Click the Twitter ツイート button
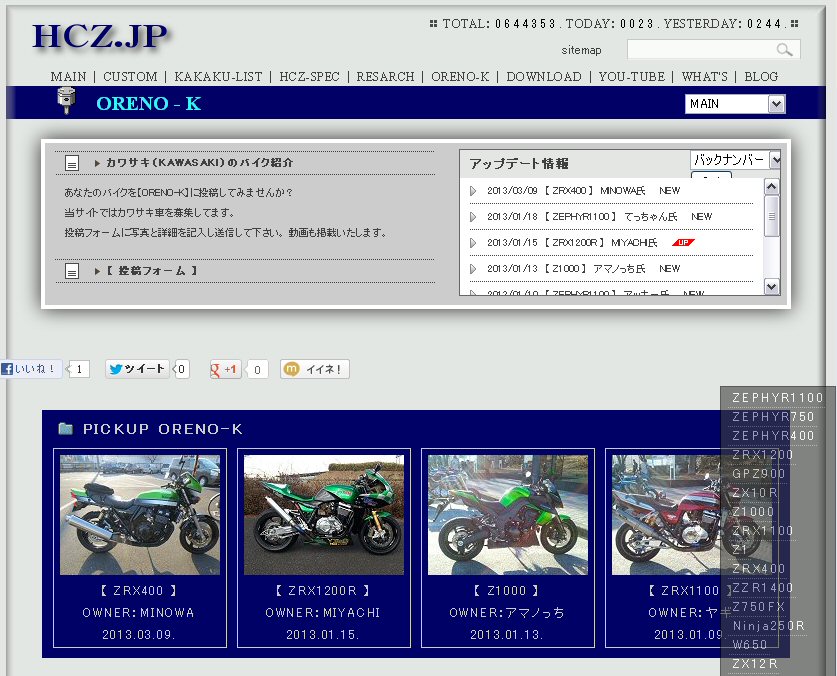Image resolution: width=837 pixels, height=676 pixels. (x=137, y=369)
